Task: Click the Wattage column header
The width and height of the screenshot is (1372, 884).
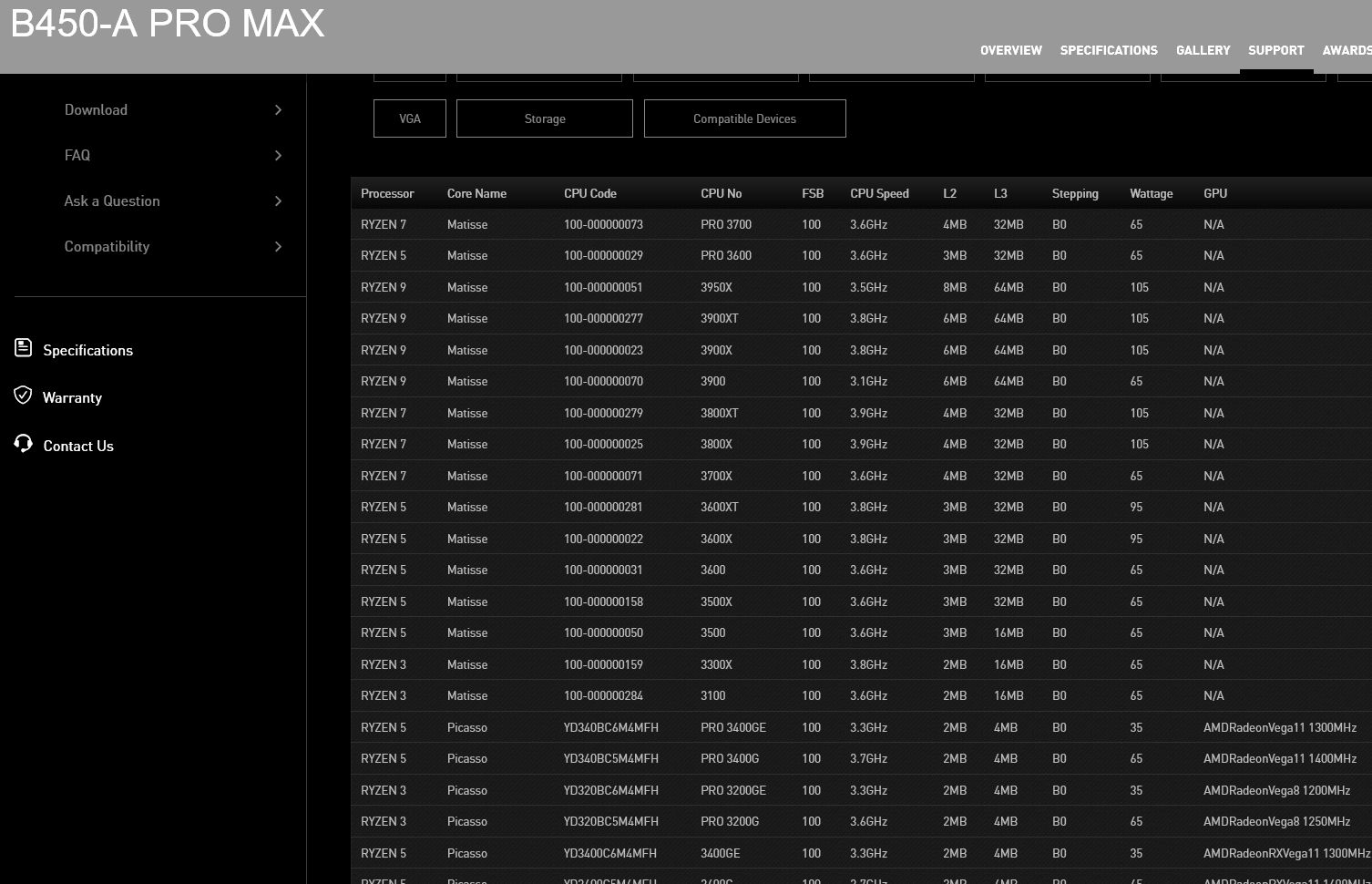Action: point(1152,193)
